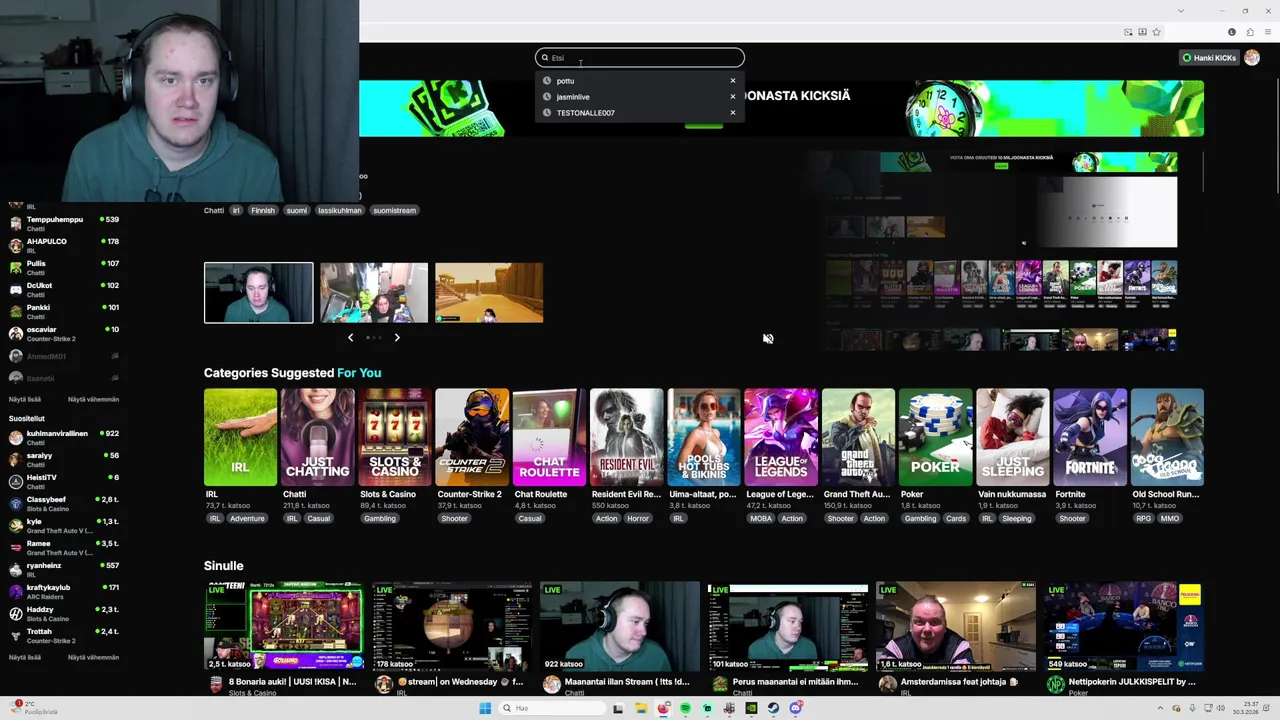Click the MOBA tag under League of Legends

[761, 519]
